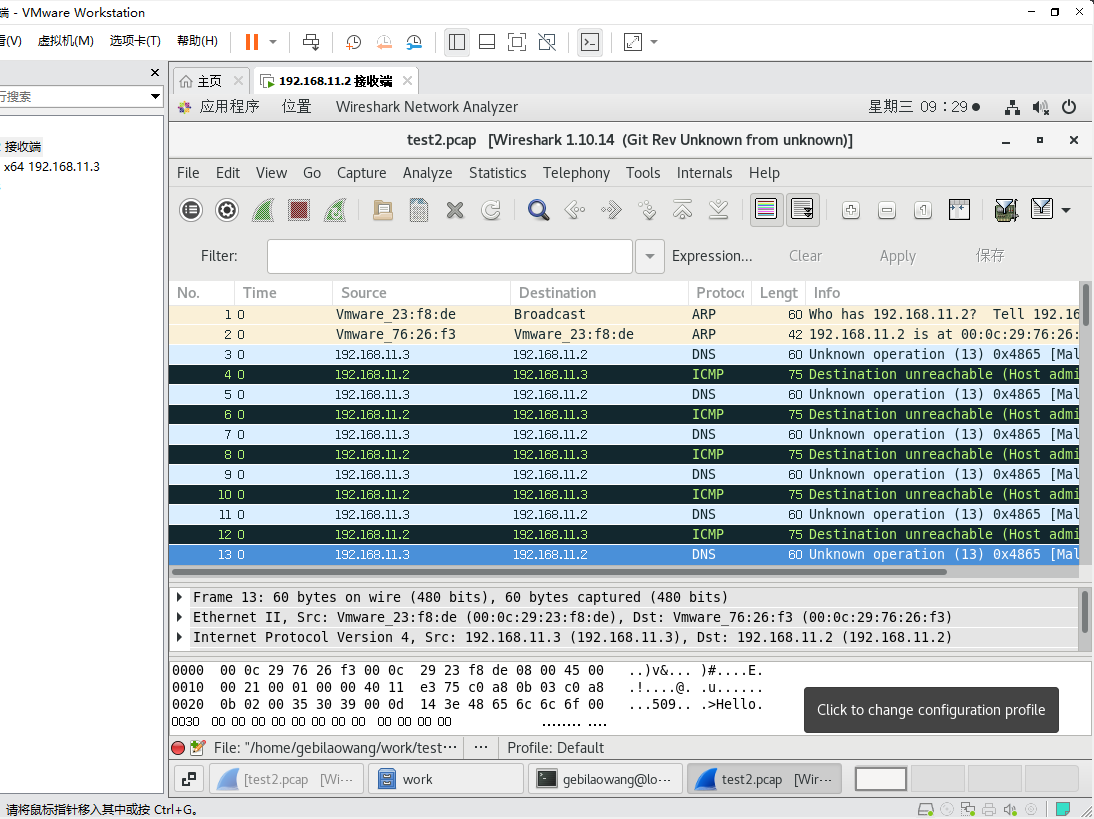Reload this capture file icon
Viewport: 1094px width, 819px height.
(x=491, y=210)
